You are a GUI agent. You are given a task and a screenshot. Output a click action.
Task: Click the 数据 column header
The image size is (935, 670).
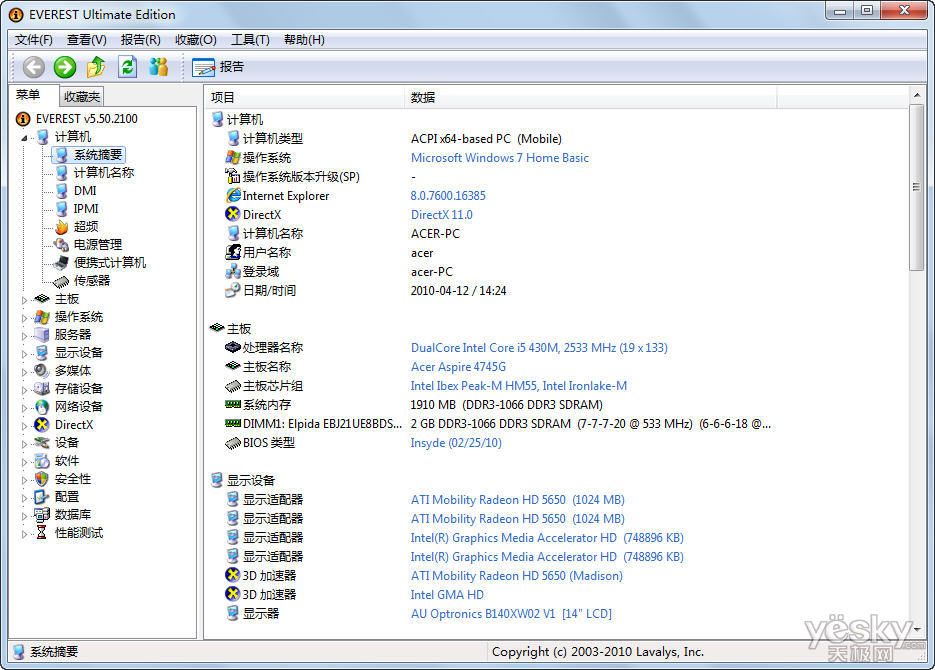click(591, 97)
